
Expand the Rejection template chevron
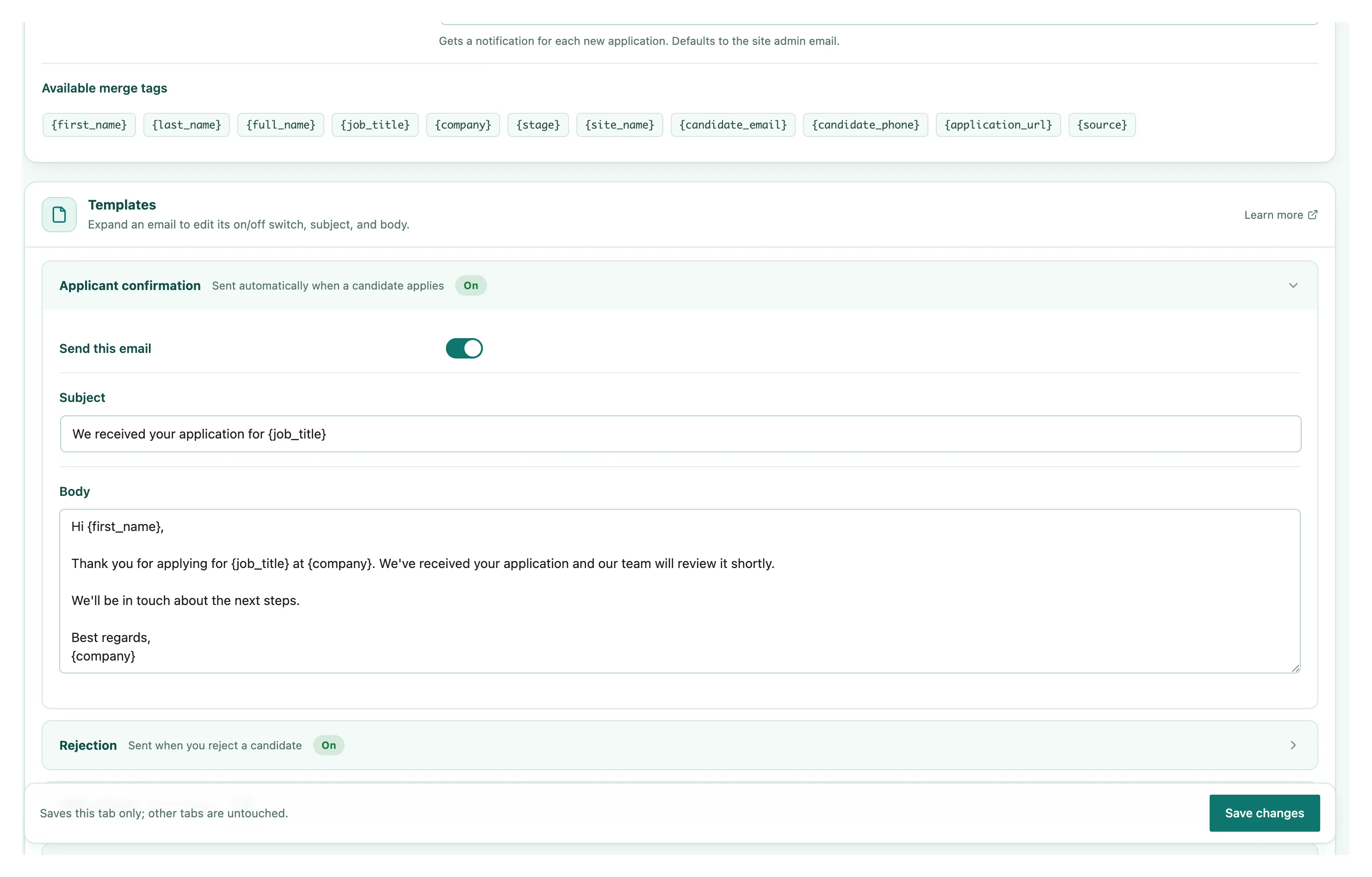1293,745
